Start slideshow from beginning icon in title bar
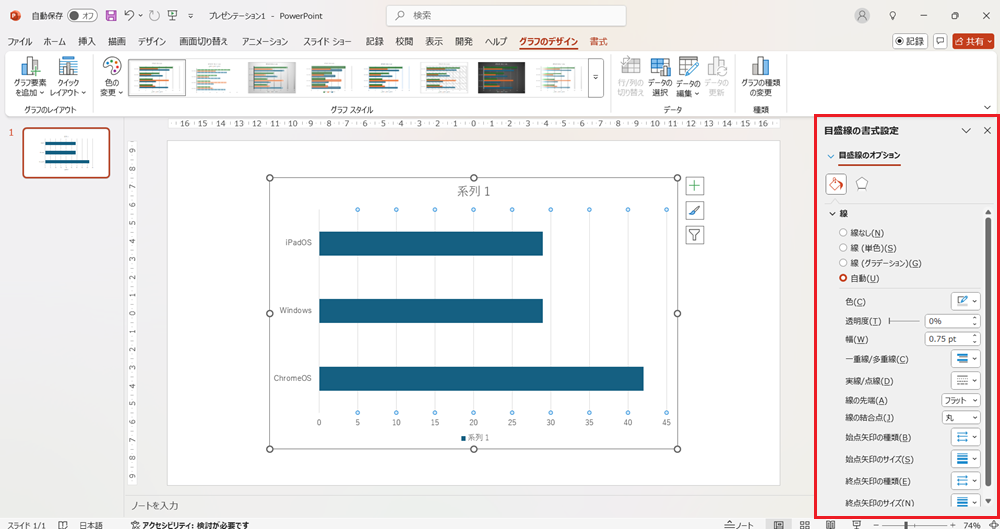This screenshot has height=529, width=1000. click(172, 15)
